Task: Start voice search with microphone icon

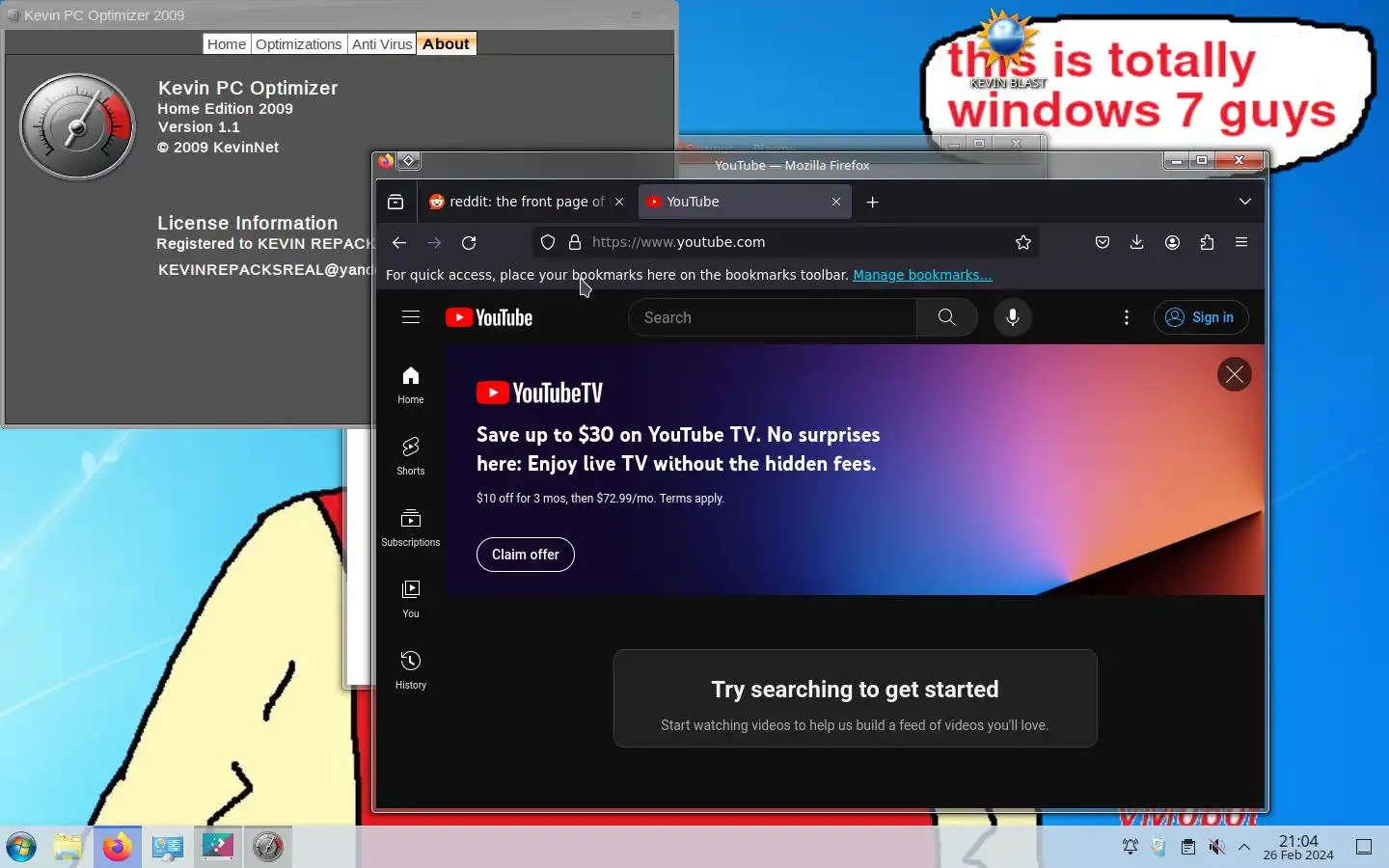Action: point(1013,317)
